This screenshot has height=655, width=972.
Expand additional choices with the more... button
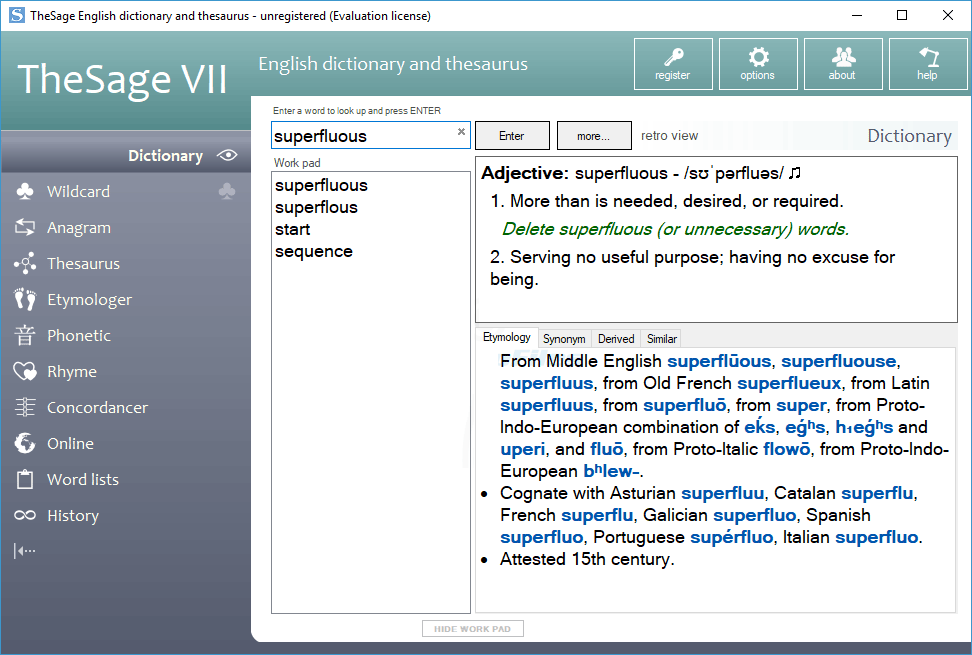pyautogui.click(x=594, y=136)
